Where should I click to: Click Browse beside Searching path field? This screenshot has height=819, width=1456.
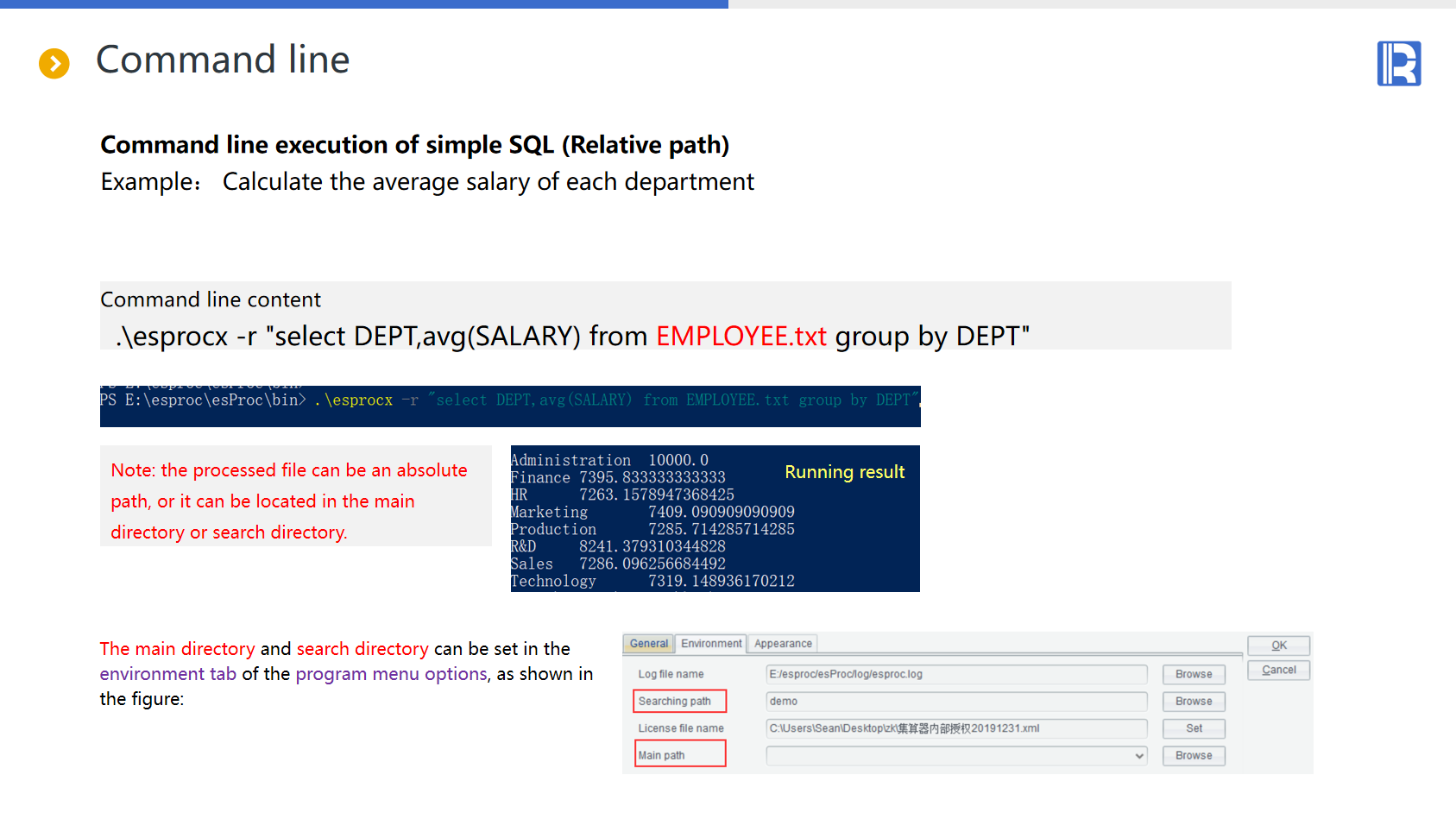coord(1193,702)
